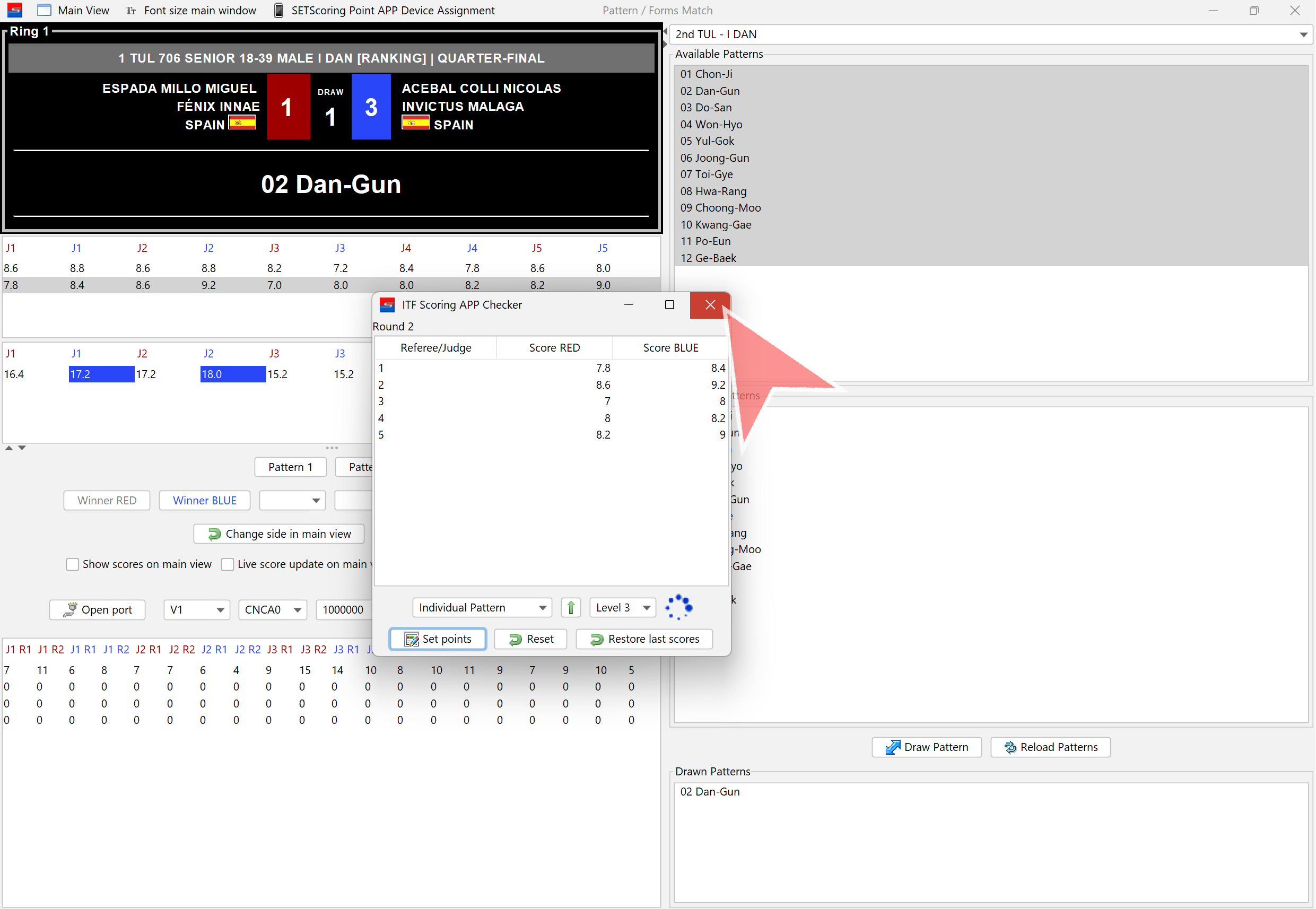This screenshot has width=1316, height=909.
Task: Click the Change side in main view button
Action: [x=279, y=534]
